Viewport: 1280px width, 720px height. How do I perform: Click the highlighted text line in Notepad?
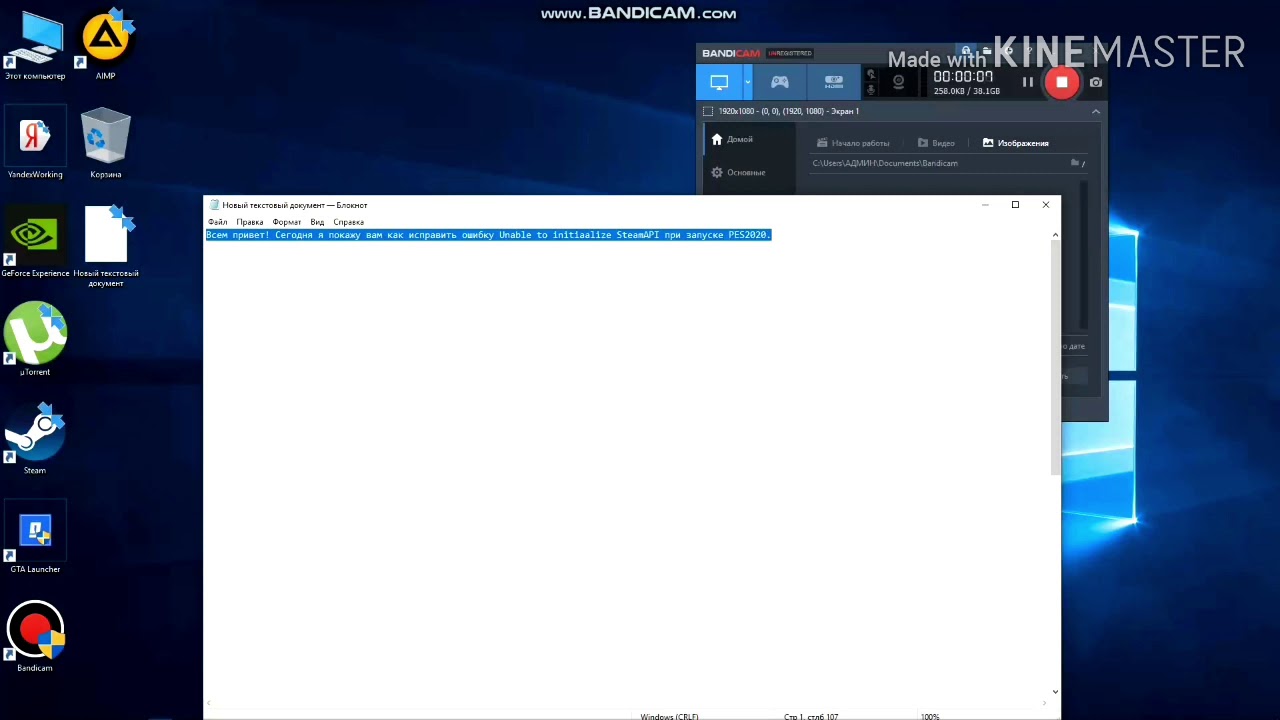(x=488, y=235)
